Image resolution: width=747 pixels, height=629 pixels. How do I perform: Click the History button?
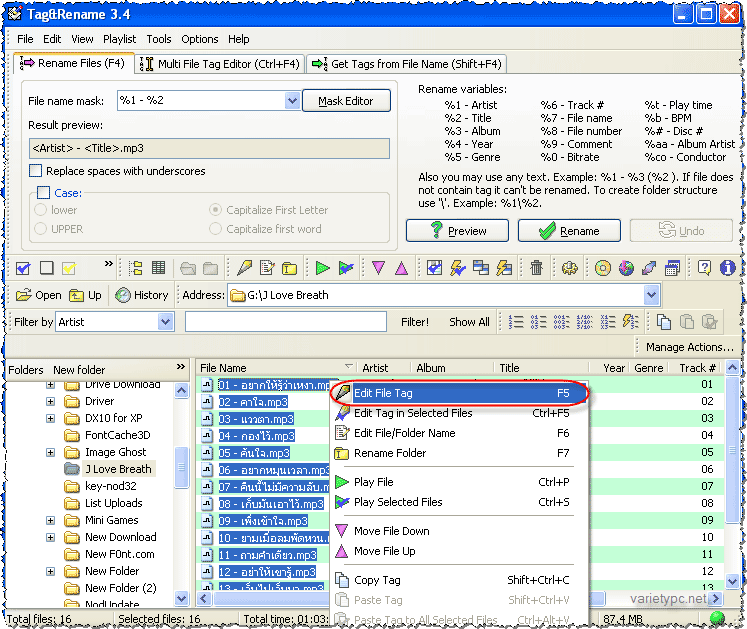[x=142, y=295]
